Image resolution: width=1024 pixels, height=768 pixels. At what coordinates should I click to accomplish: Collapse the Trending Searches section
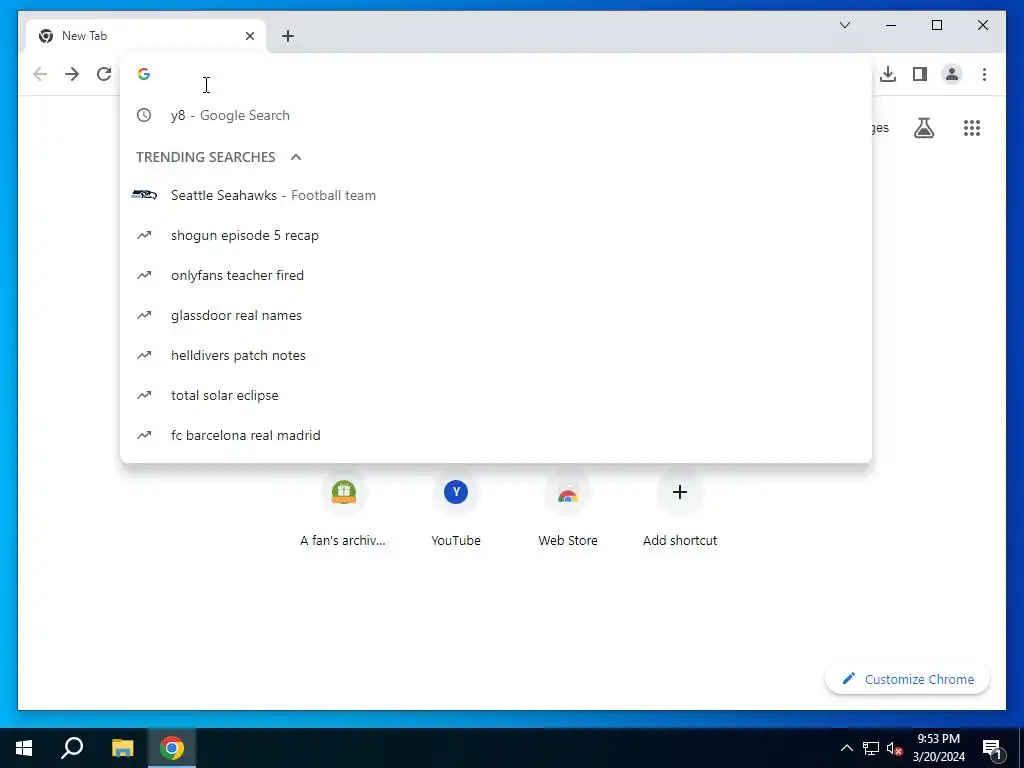(296, 157)
